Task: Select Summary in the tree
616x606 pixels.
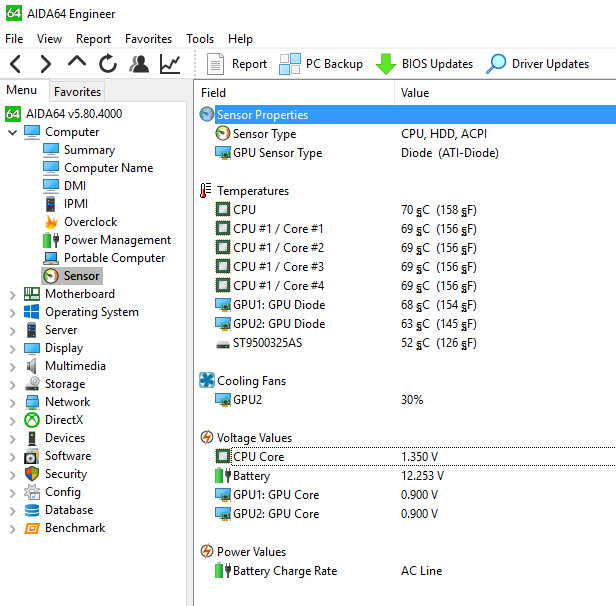Action: point(90,150)
